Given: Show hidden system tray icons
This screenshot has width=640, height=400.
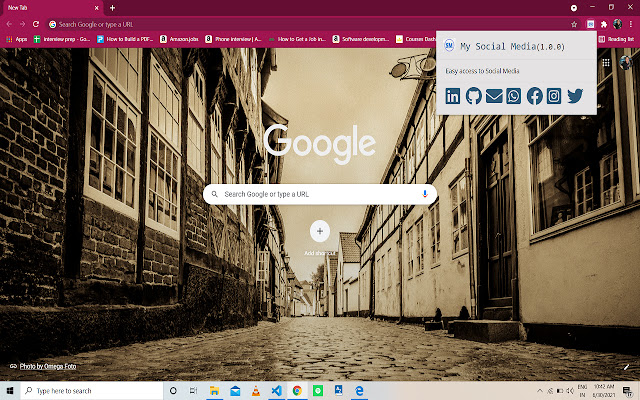Looking at the screenshot, I should pyautogui.click(x=540, y=391).
